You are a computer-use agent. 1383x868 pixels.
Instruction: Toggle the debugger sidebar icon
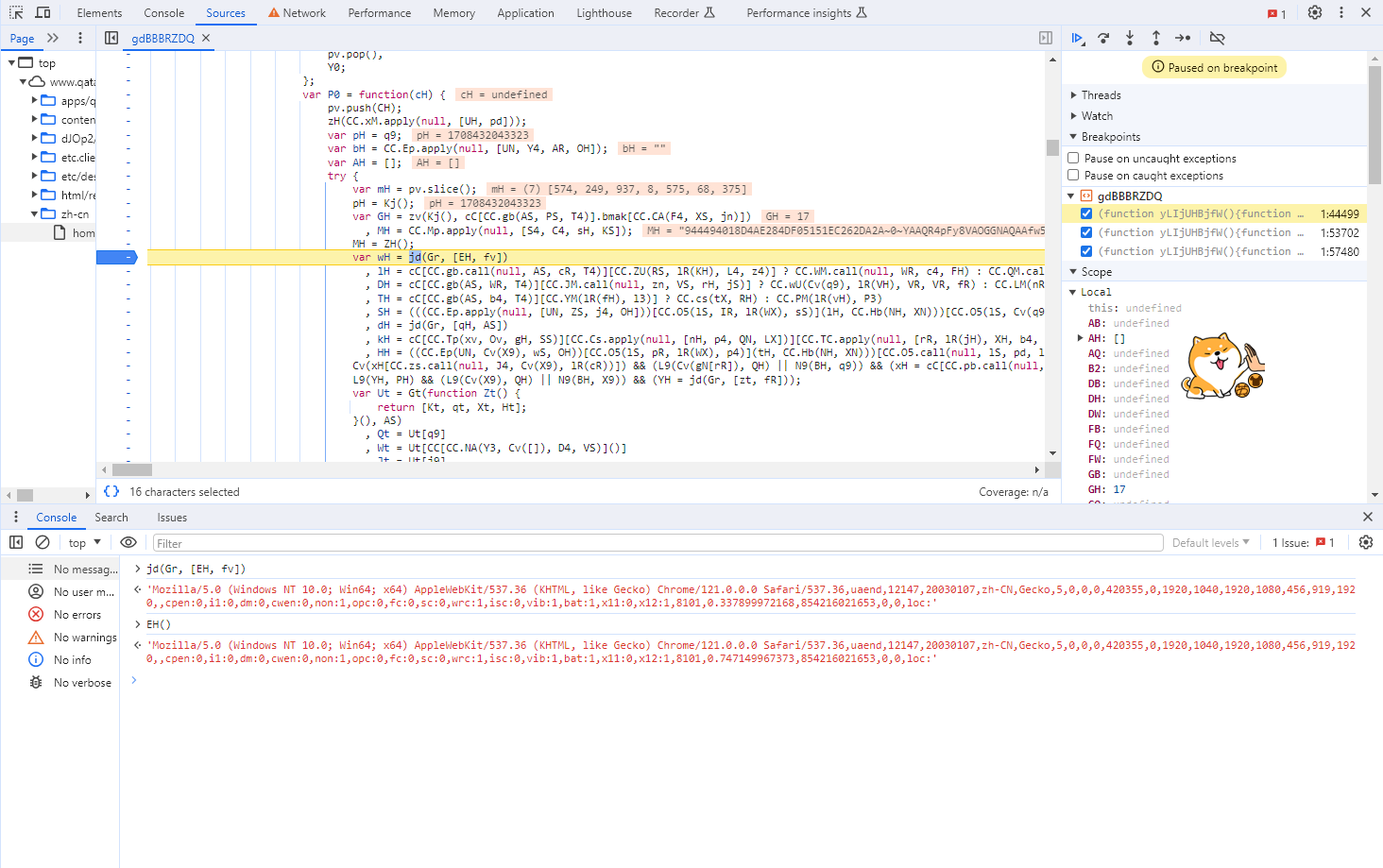[x=1046, y=38]
